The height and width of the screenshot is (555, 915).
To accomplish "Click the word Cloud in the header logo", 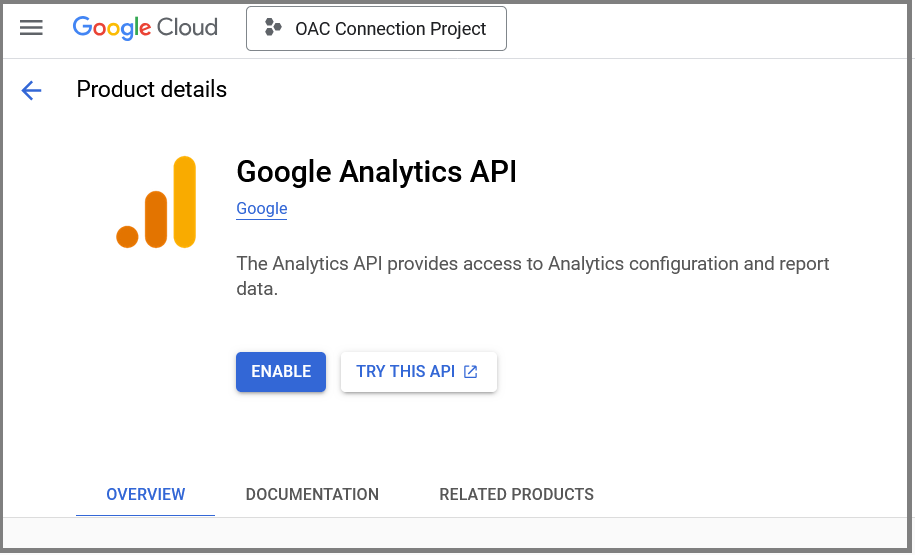I will click(x=188, y=28).
